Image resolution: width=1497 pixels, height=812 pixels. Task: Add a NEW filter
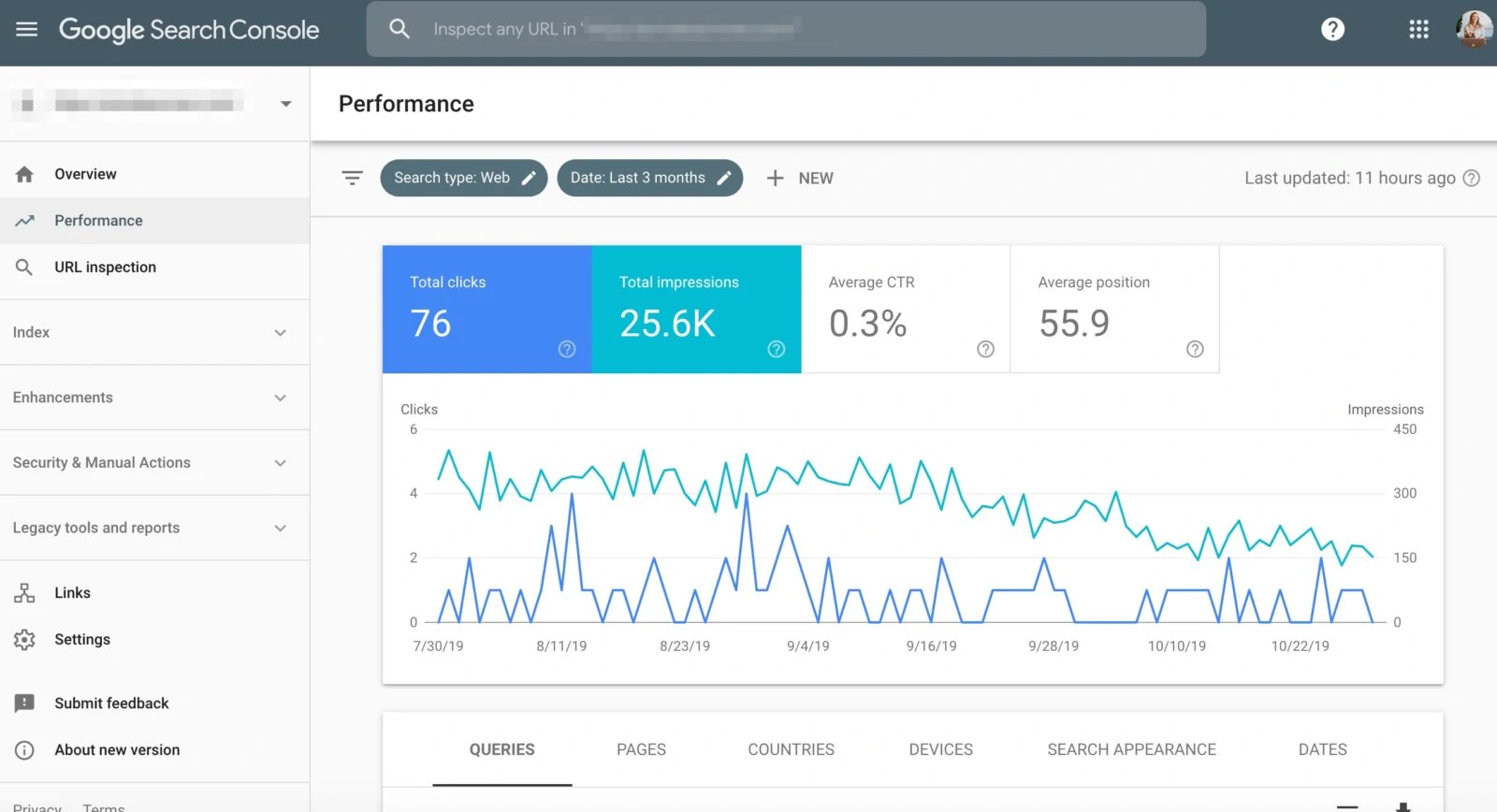click(800, 178)
